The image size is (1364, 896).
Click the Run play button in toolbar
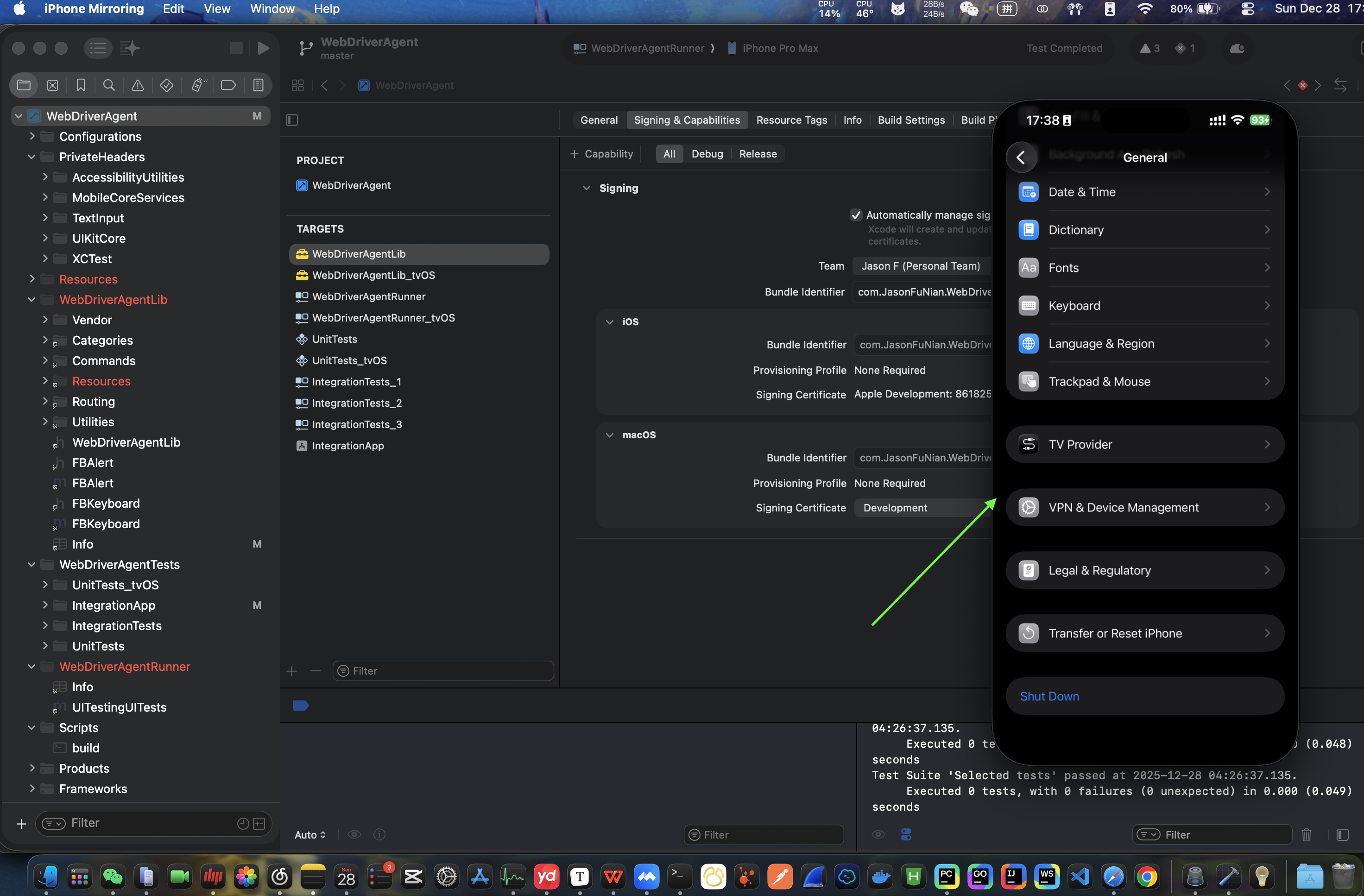point(263,48)
